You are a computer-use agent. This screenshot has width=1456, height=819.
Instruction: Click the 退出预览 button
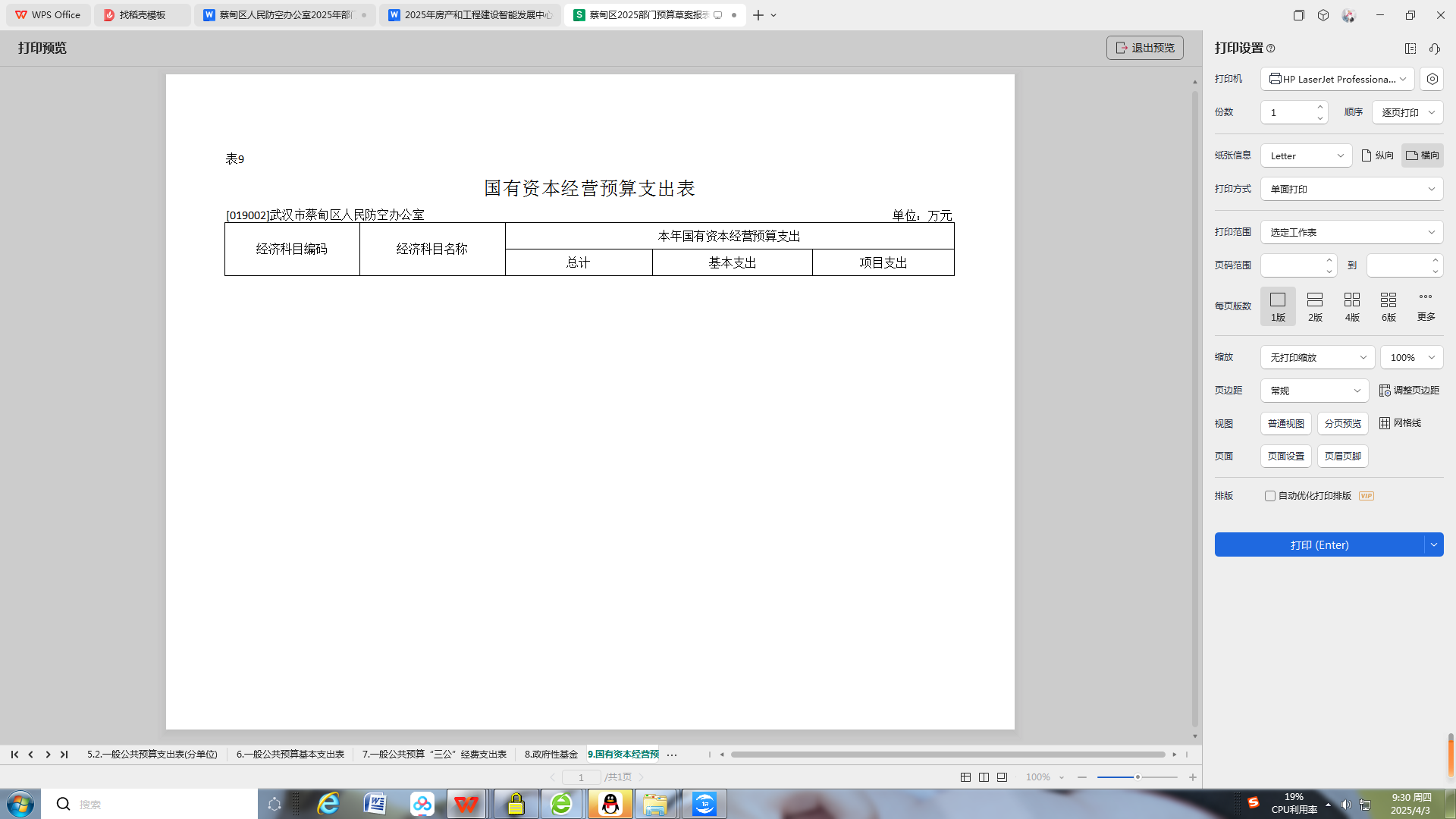pos(1144,48)
